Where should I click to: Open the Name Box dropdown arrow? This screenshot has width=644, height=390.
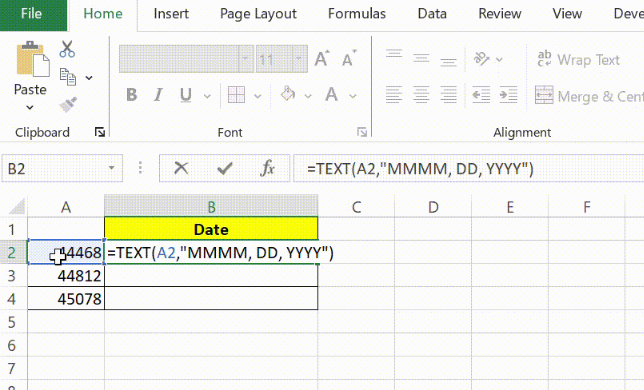[111, 168]
